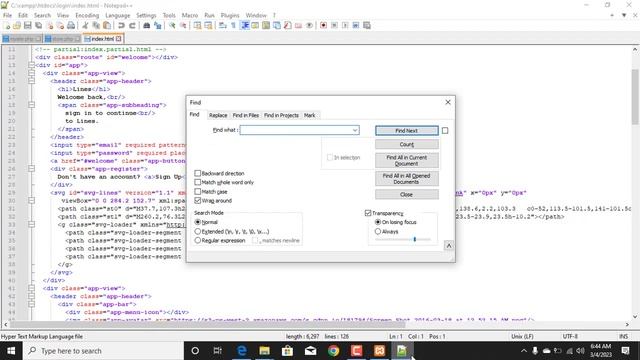
Task: Click the Save Recorded Macro toolbar icon
Action: [367, 25]
